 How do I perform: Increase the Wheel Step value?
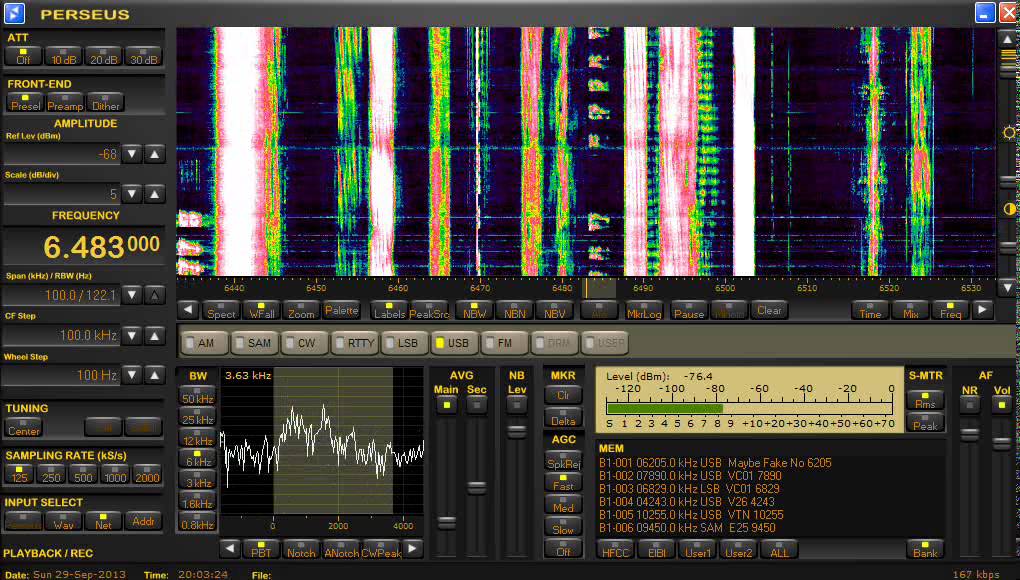tap(155, 375)
